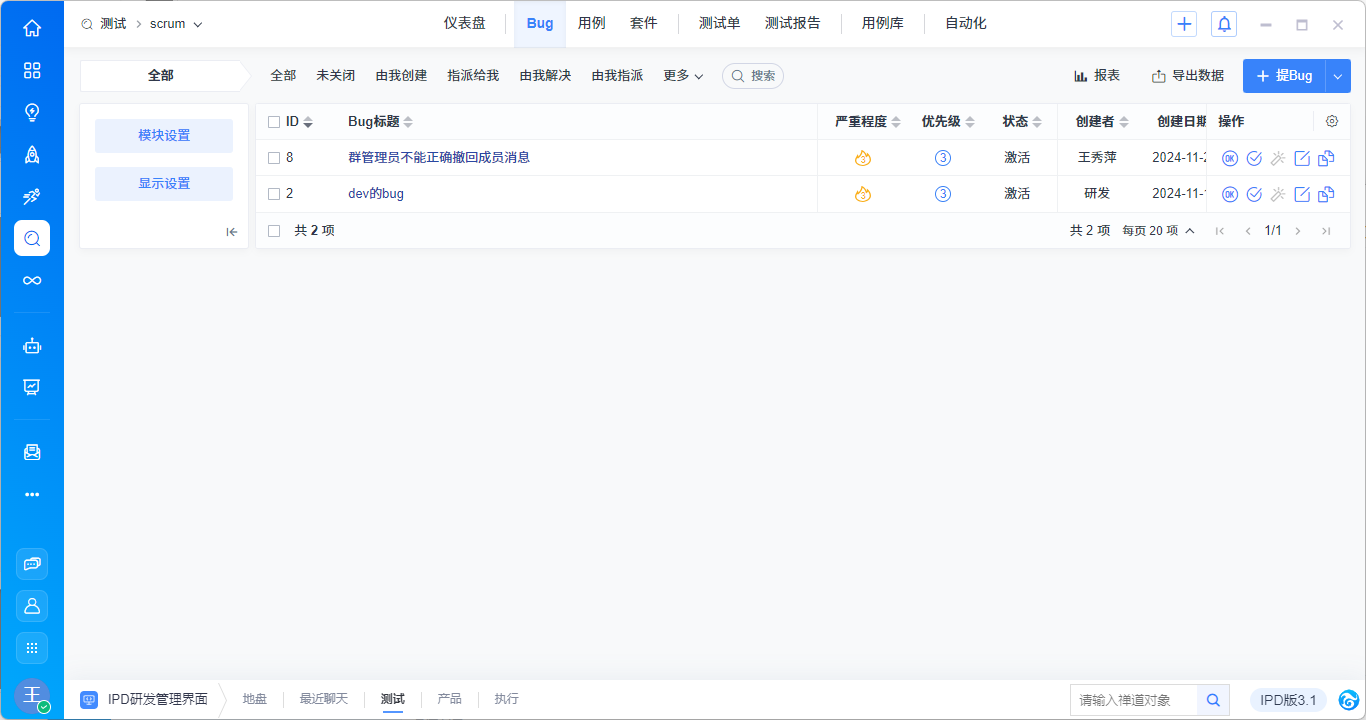The width and height of the screenshot is (1366, 720).
Task: Click the 导出数据 button
Action: pos(1187,76)
